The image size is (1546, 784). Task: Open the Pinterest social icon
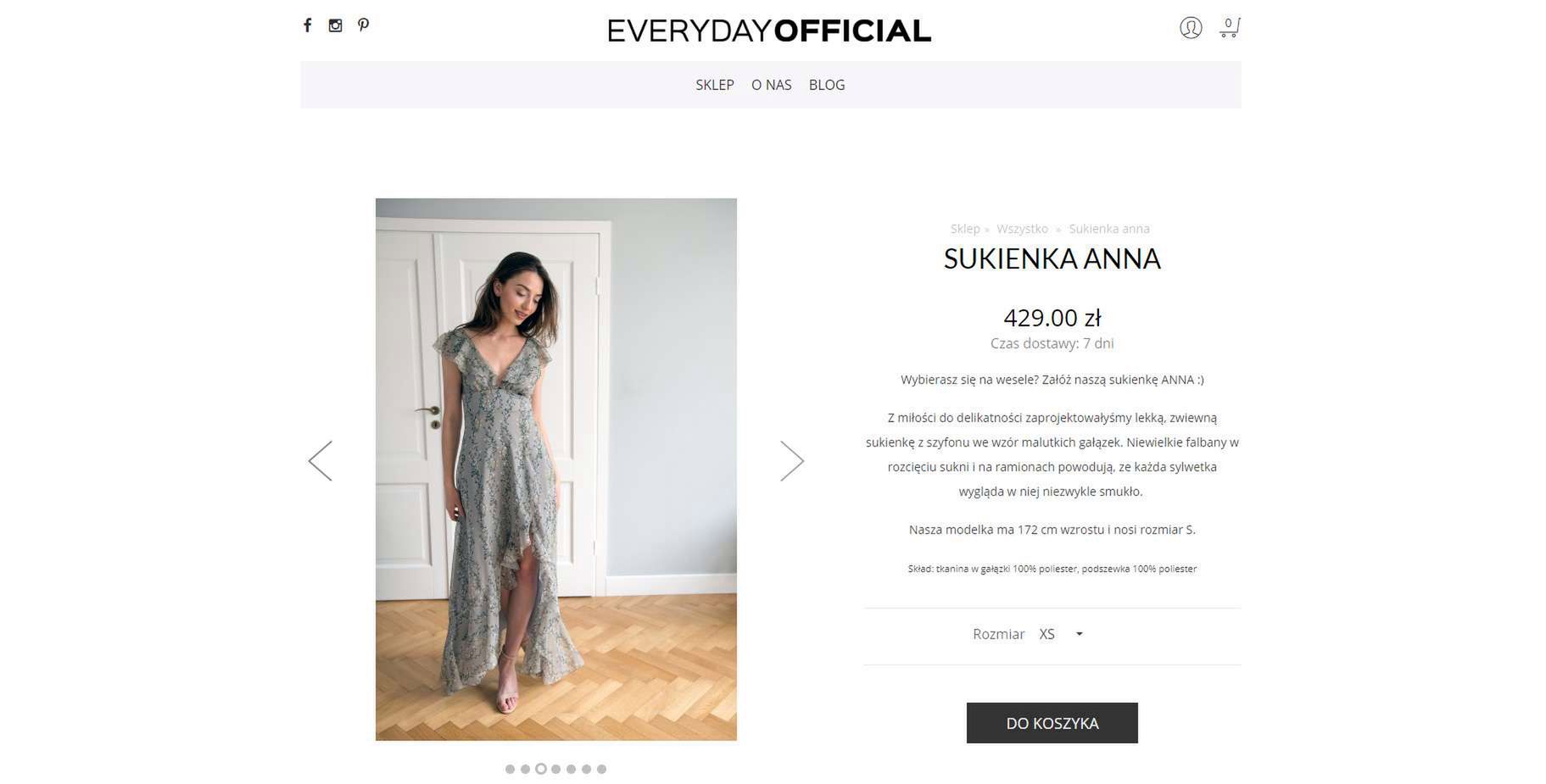coord(363,25)
